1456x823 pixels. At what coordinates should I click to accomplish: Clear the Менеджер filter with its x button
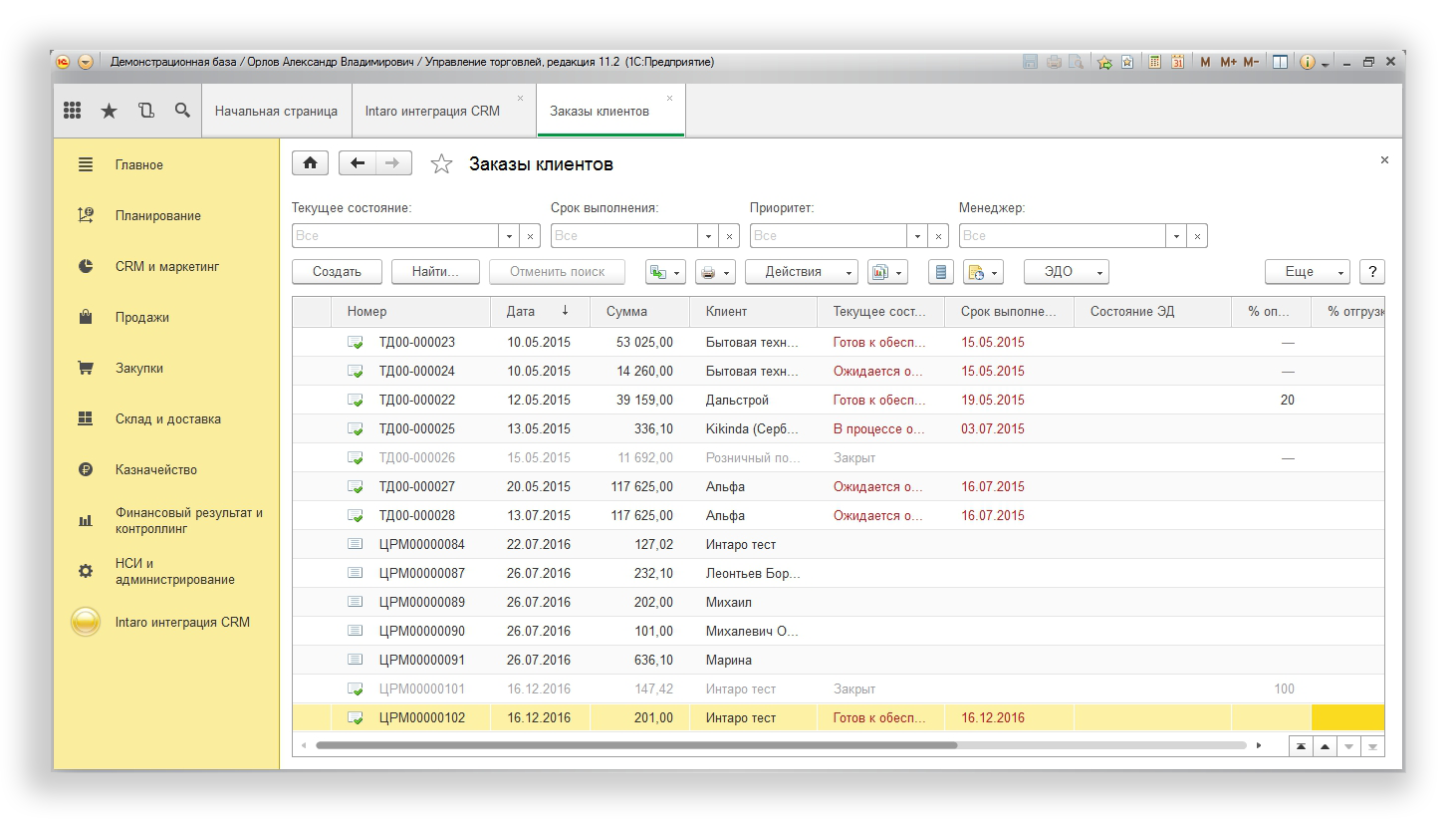(1198, 236)
